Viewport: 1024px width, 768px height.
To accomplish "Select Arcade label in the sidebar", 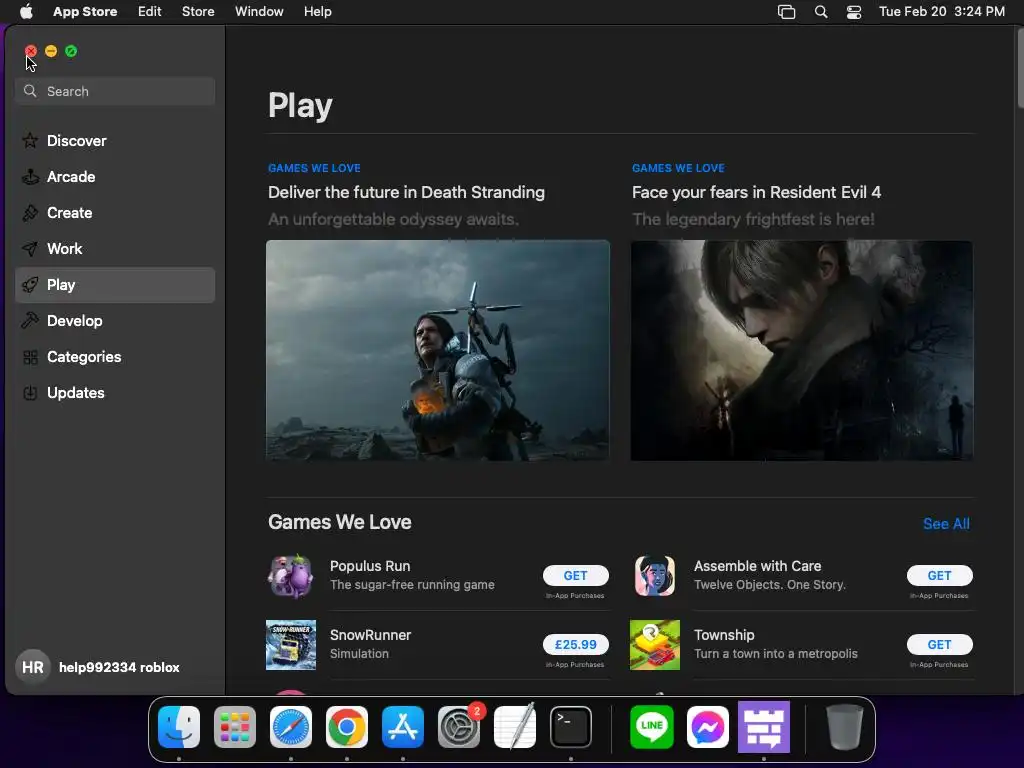I will [x=71, y=177].
